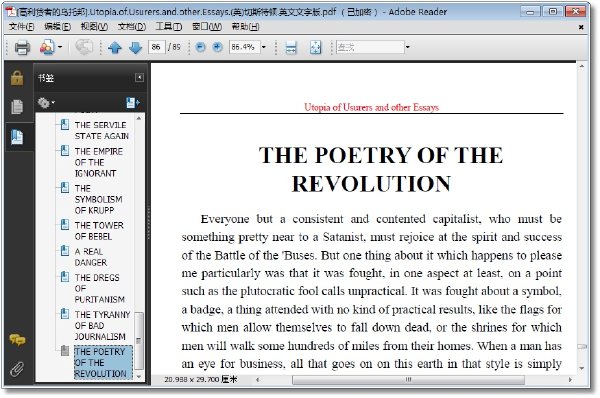Open the collaborate/share icon in toolbar
This screenshot has height=398, width=600.
pos(47,47)
